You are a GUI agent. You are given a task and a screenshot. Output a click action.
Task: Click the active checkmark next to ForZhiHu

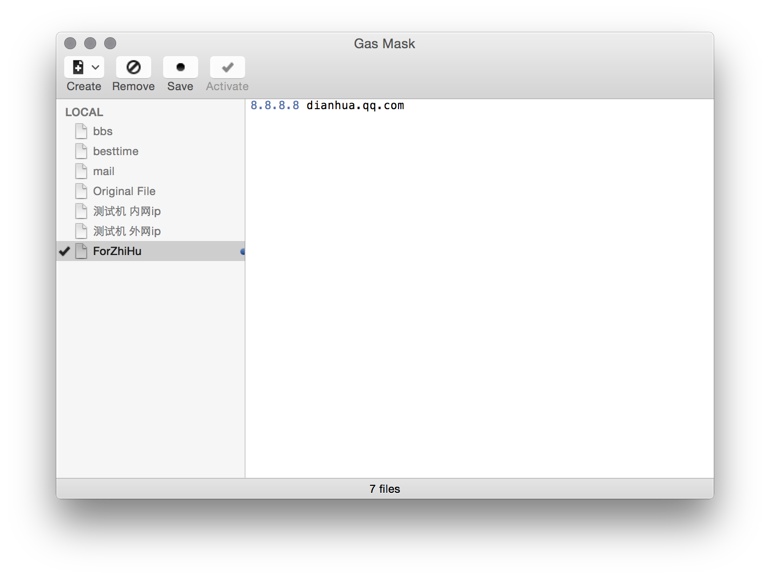click(x=64, y=251)
